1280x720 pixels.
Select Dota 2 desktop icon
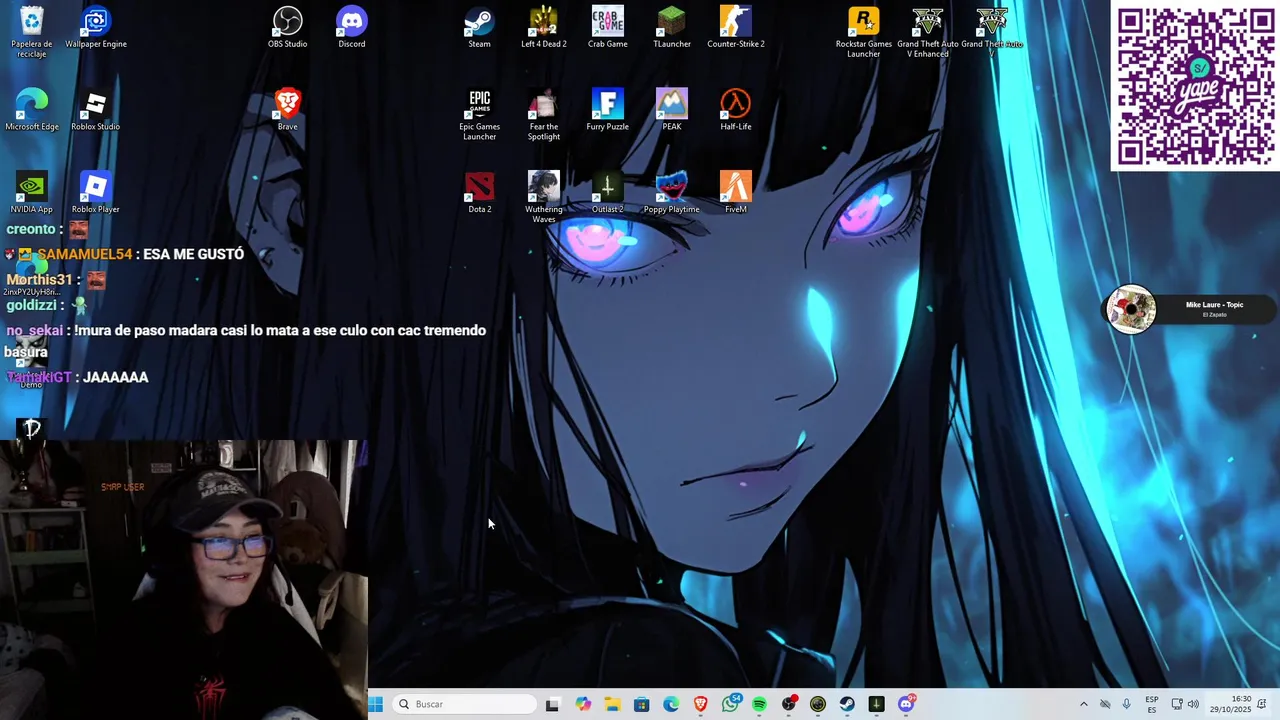(480, 192)
